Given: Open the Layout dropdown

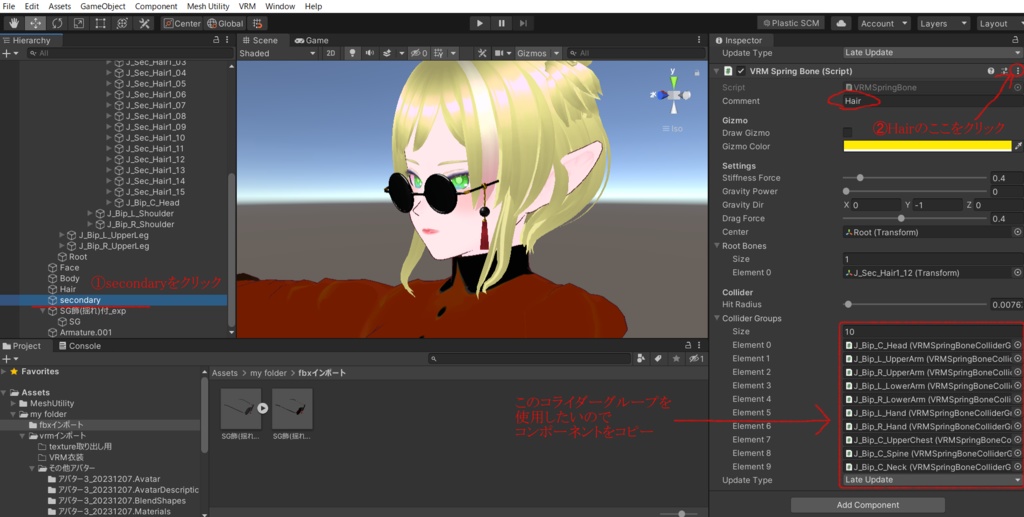Looking at the screenshot, I should coord(999,24).
